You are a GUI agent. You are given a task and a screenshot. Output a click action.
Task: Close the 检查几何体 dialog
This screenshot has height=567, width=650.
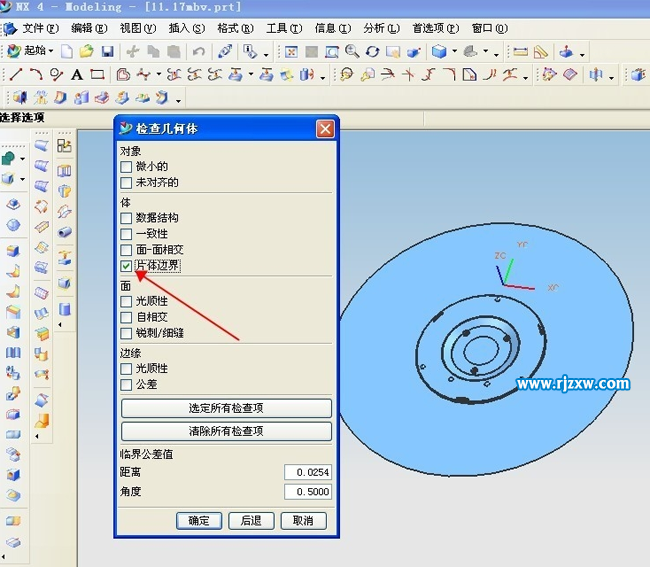coord(324,129)
